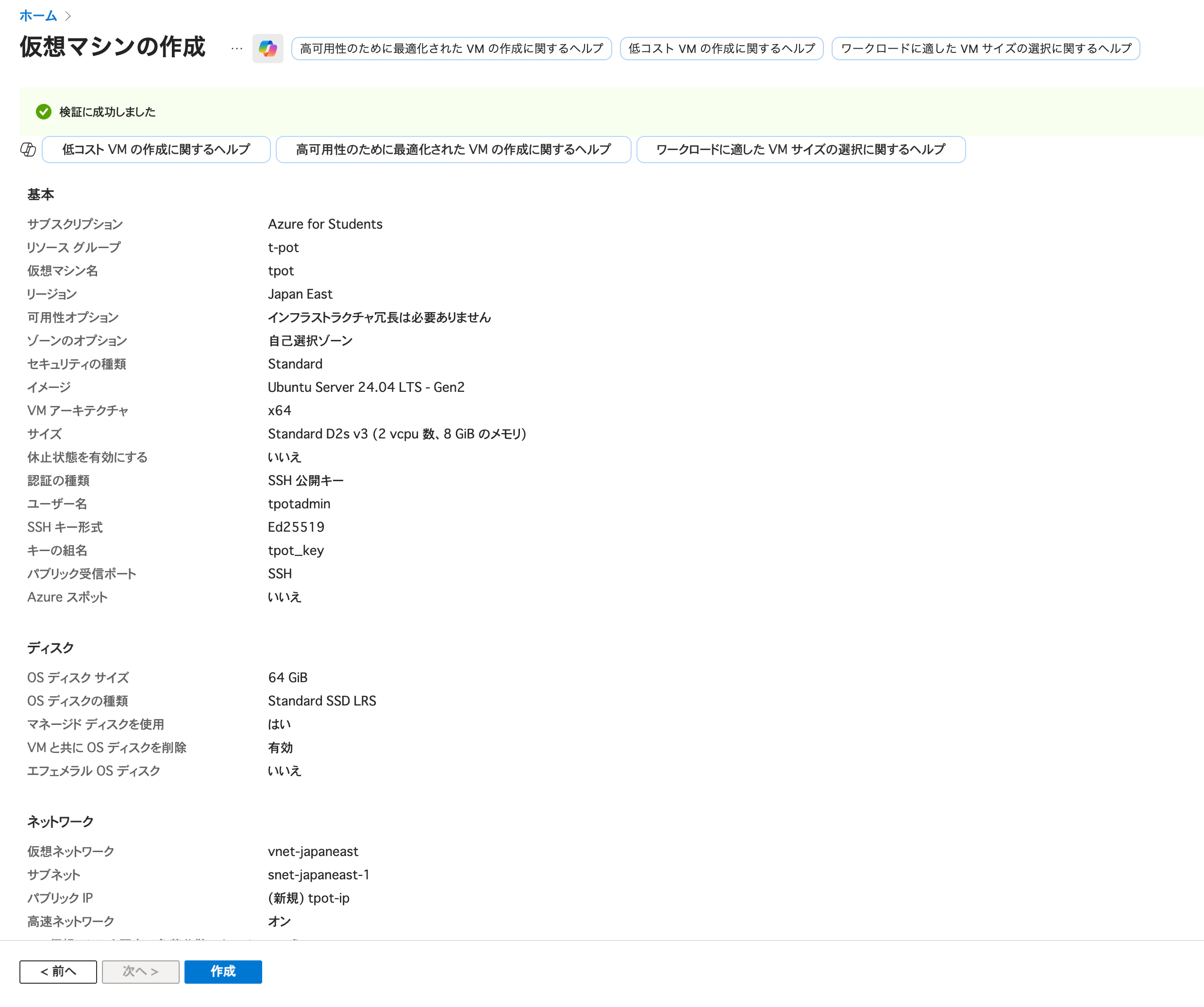Click the いいえ value for 休止状態を有効にする
This screenshot has height=1007, width=1204.
point(284,457)
